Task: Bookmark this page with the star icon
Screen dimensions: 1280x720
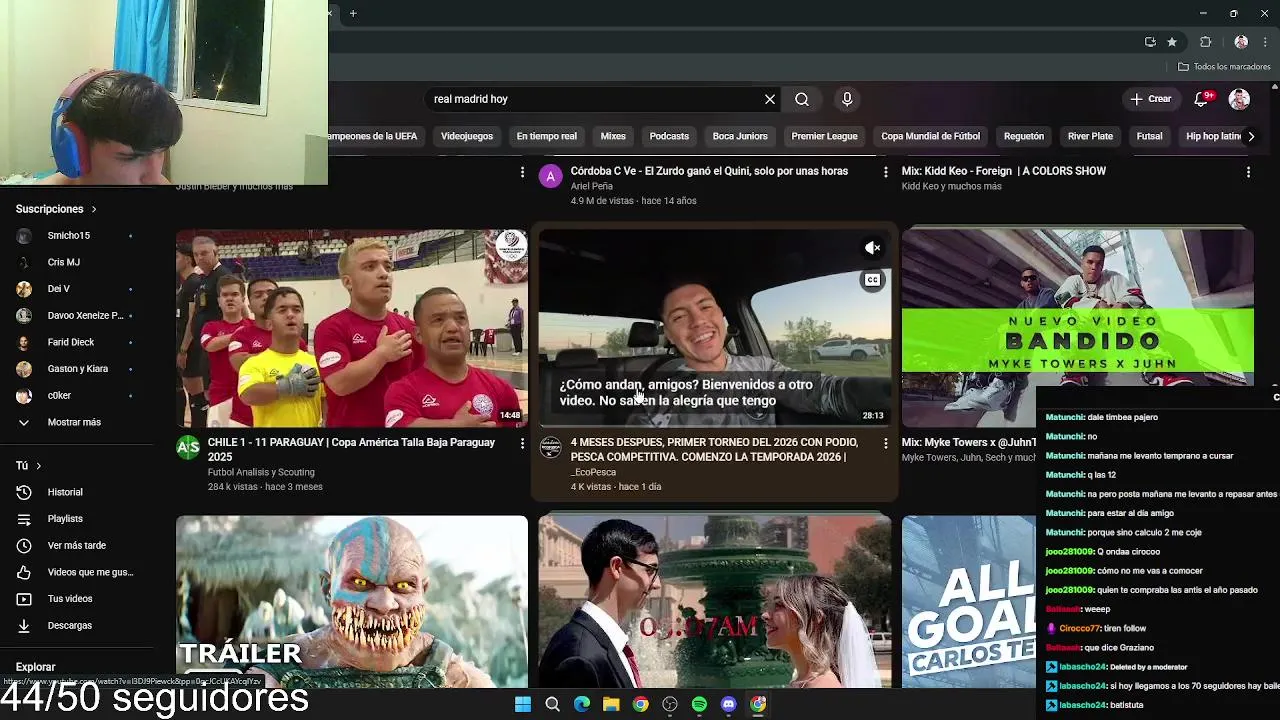Action: click(1172, 42)
